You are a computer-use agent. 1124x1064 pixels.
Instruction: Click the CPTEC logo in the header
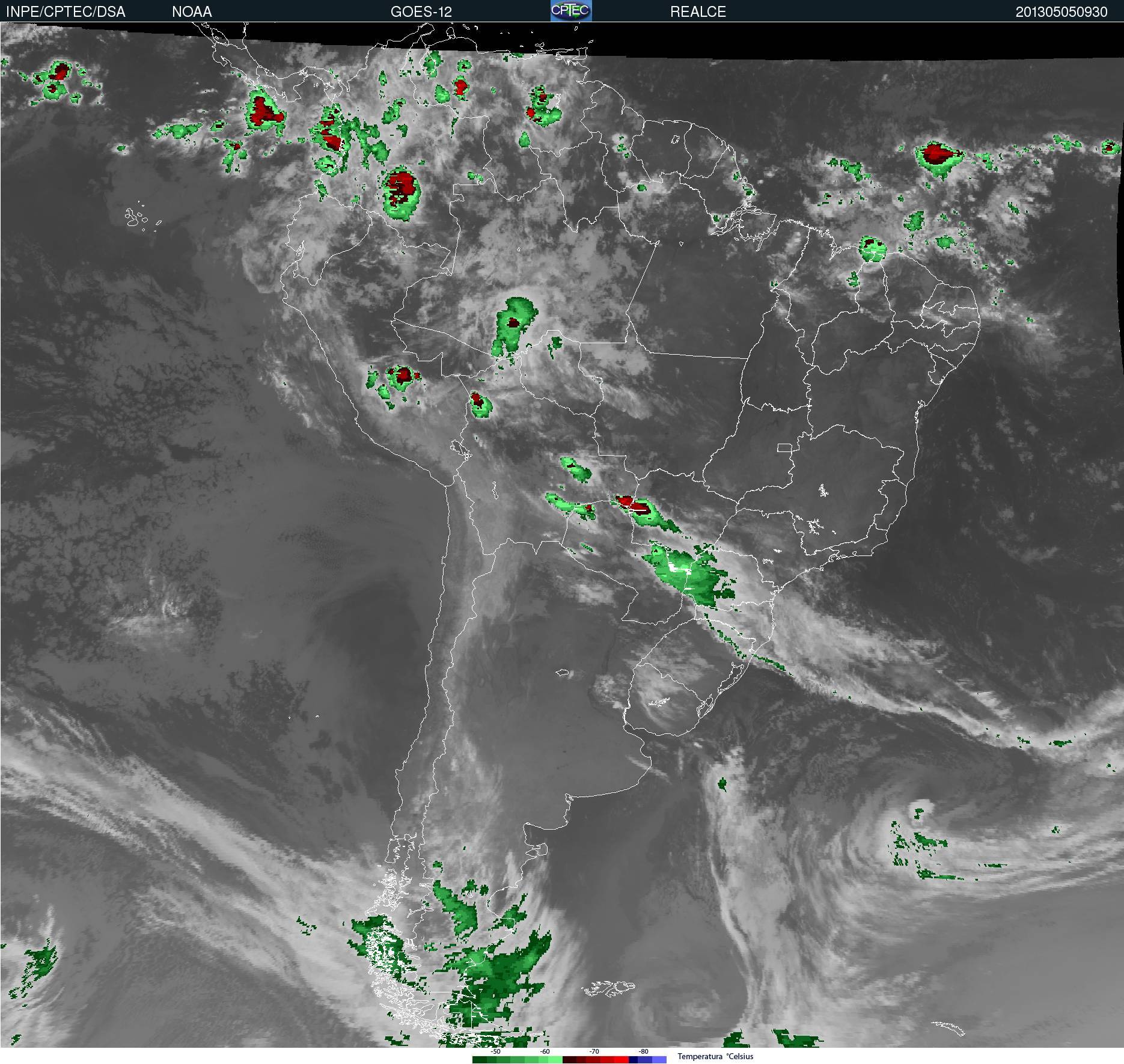point(571,11)
